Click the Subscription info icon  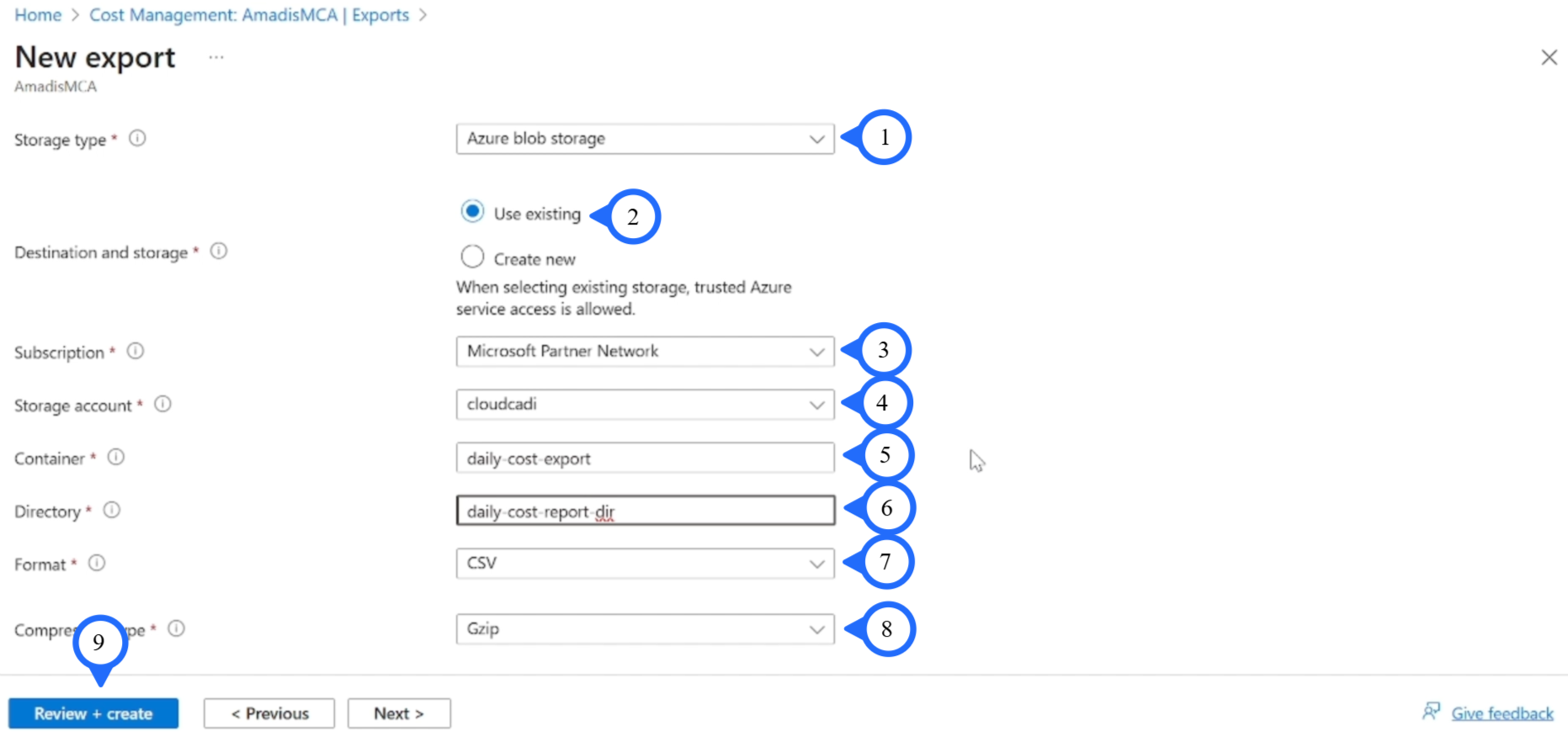point(136,351)
